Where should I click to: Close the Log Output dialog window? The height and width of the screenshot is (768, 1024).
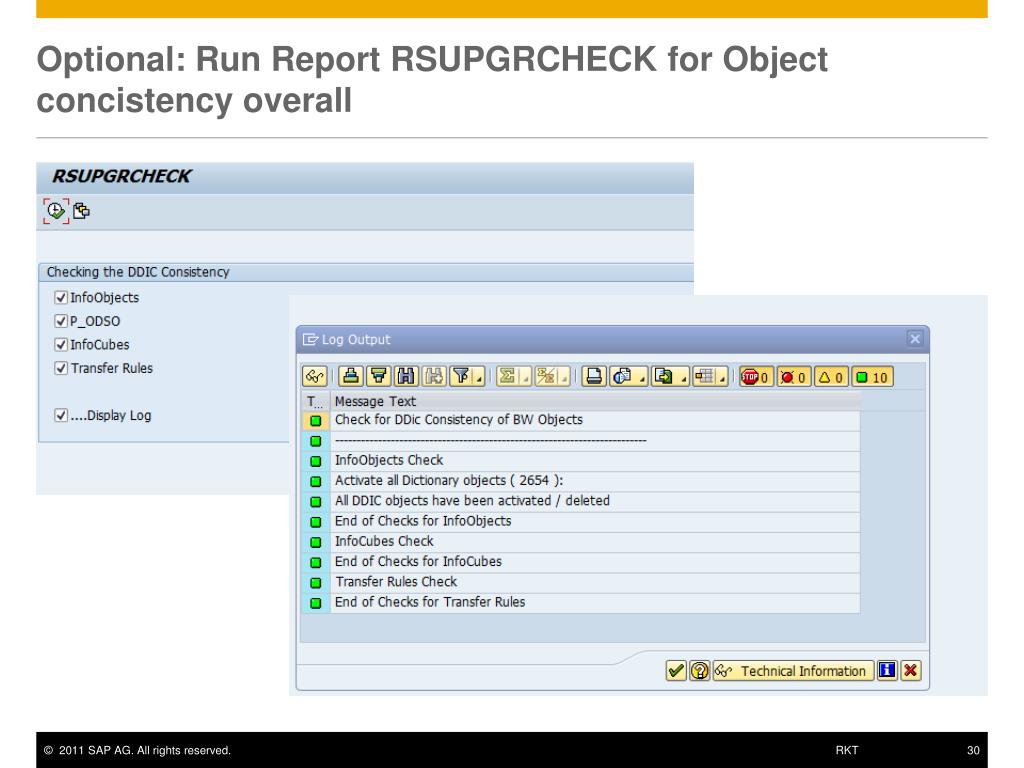tap(915, 339)
